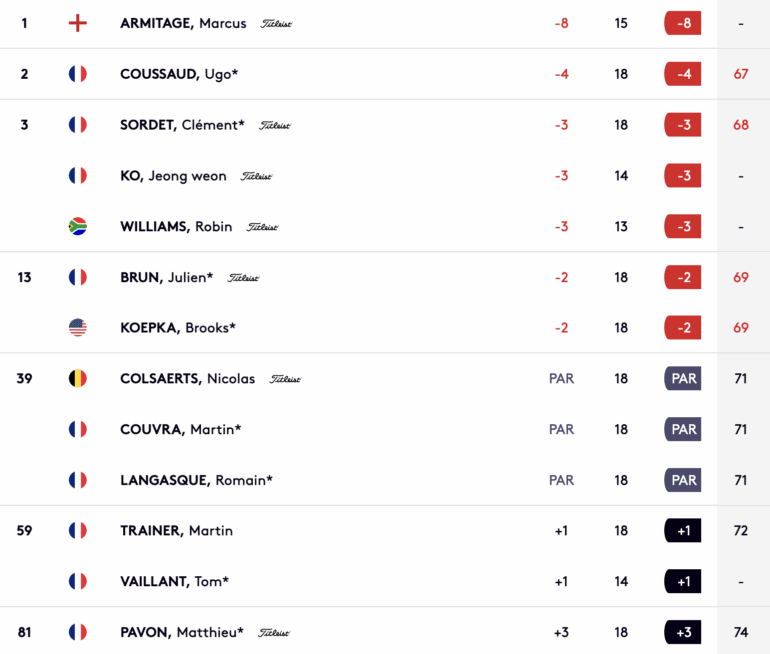Viewport: 770px width, 654px height.
Task: Select SORDET, Clément player name
Action: [x=182, y=125]
